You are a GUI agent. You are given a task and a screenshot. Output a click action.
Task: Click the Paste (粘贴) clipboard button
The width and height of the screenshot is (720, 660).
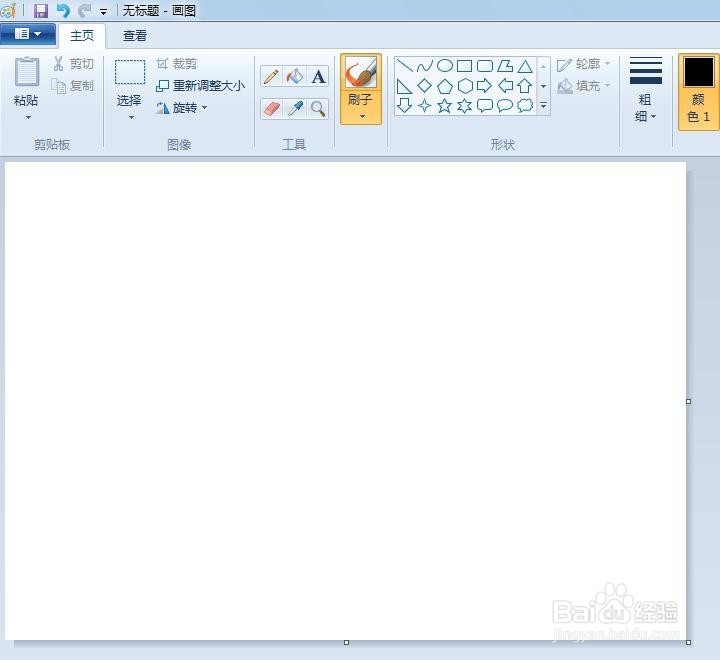click(27, 82)
